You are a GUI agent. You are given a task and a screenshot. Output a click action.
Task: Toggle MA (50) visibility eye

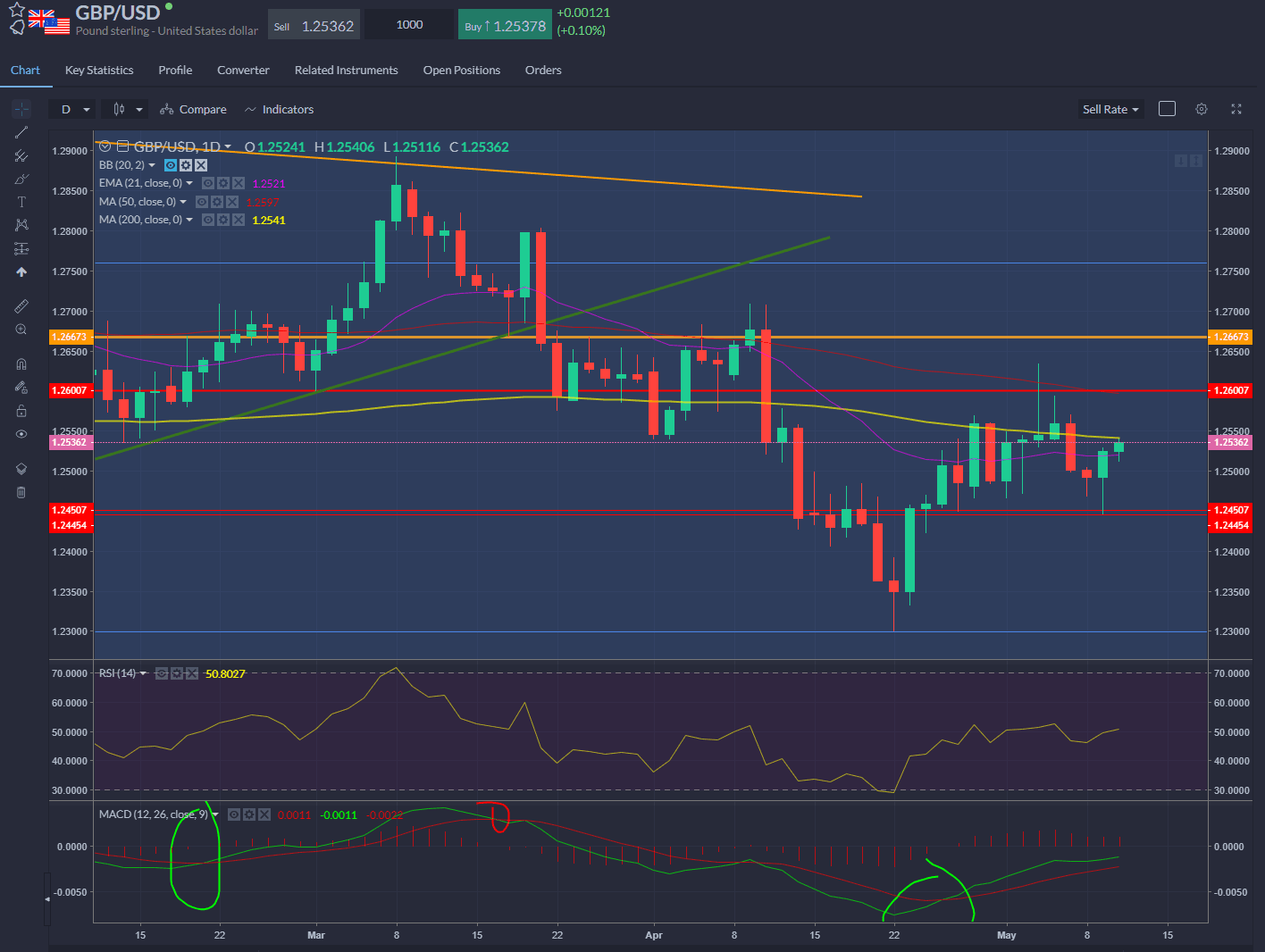(x=202, y=202)
